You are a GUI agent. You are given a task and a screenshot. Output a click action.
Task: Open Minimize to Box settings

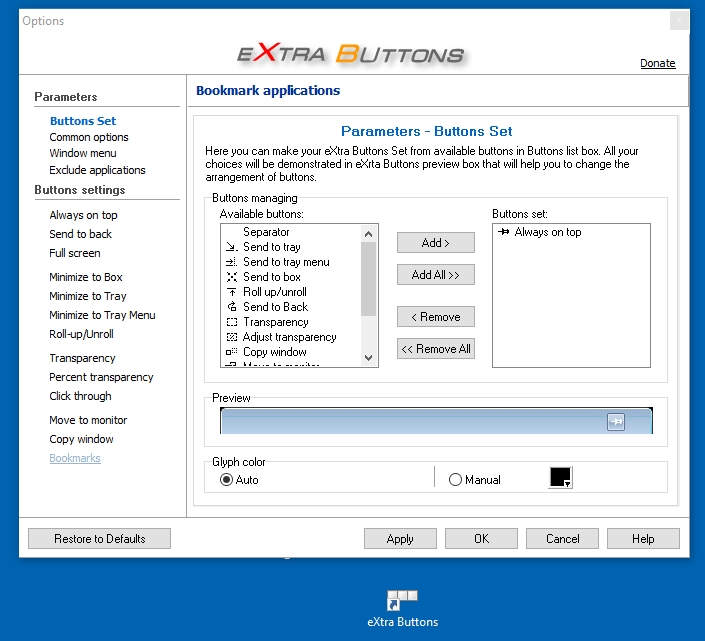(x=86, y=277)
